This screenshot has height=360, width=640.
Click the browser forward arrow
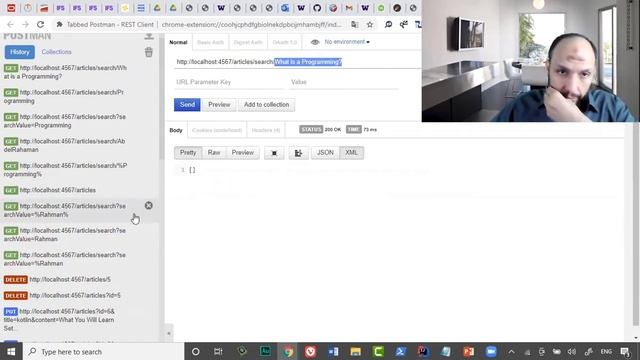coord(25,24)
